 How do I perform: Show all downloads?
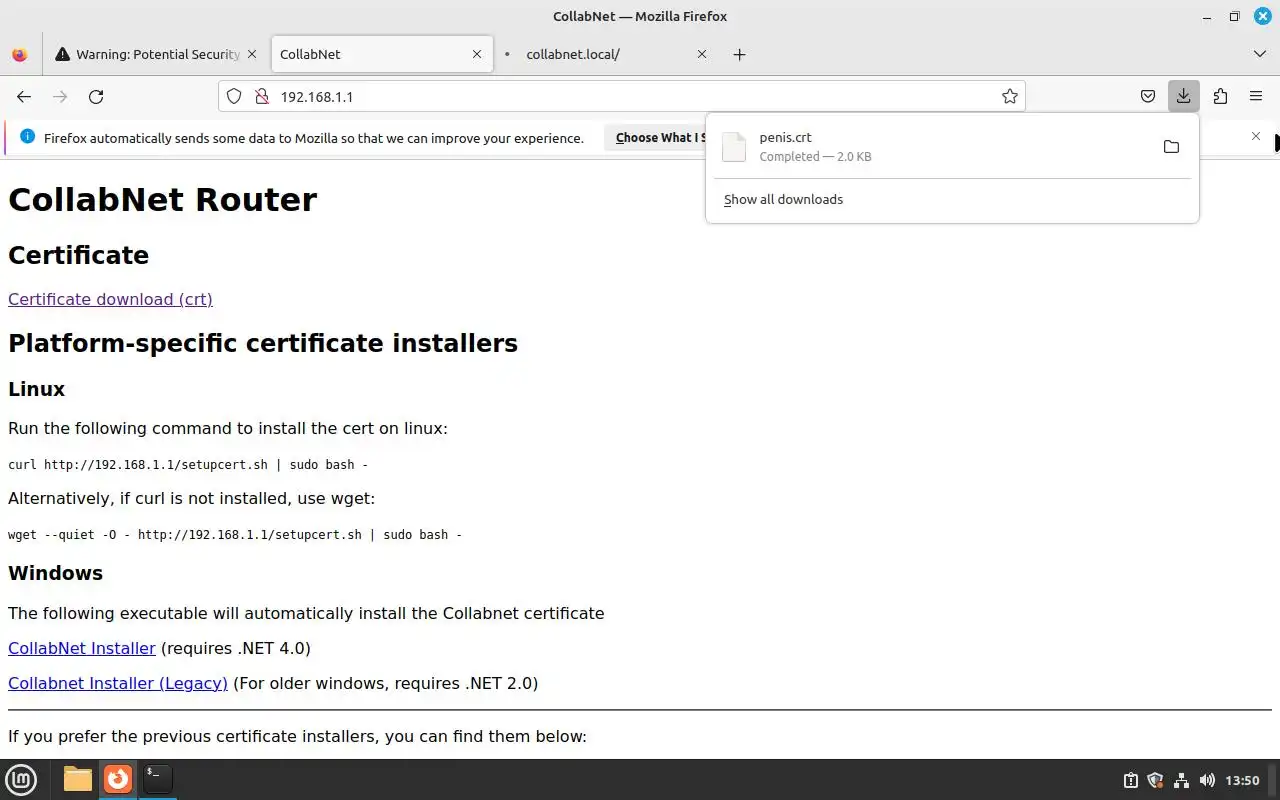[x=783, y=199]
